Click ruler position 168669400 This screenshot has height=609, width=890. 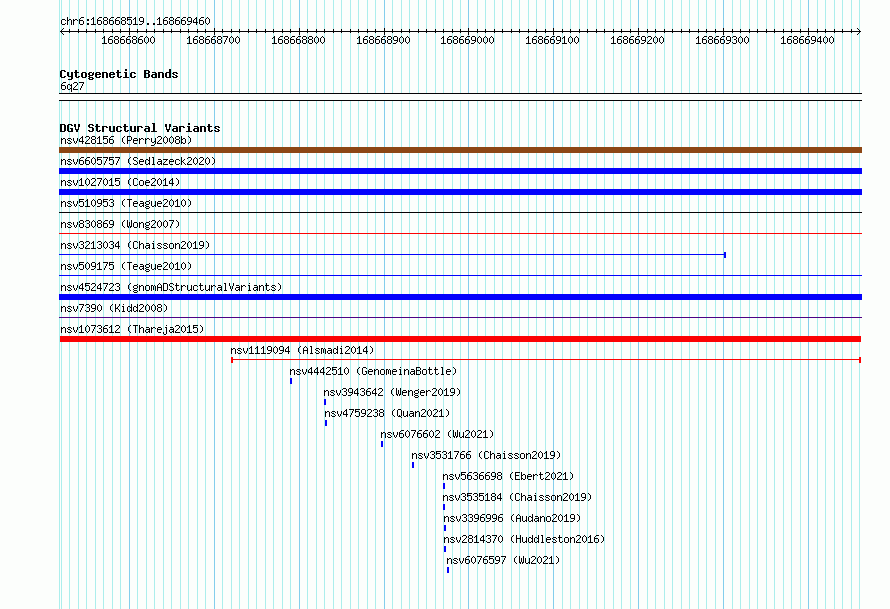[x=807, y=40]
